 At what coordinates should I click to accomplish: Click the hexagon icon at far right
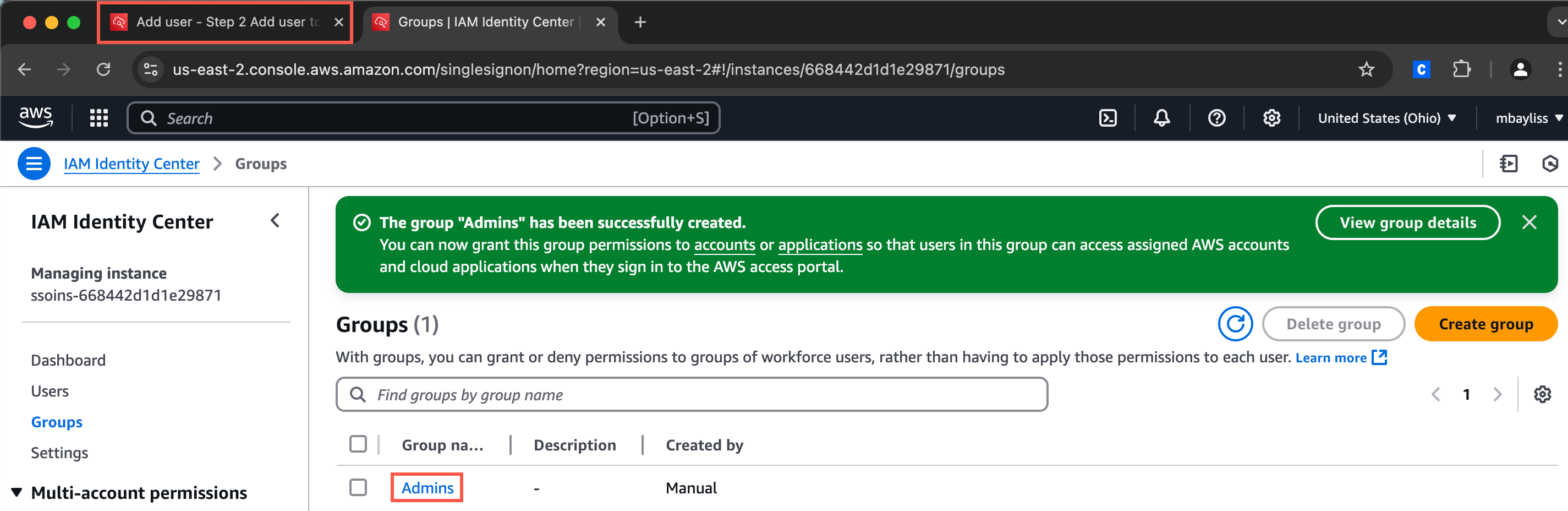(1550, 163)
